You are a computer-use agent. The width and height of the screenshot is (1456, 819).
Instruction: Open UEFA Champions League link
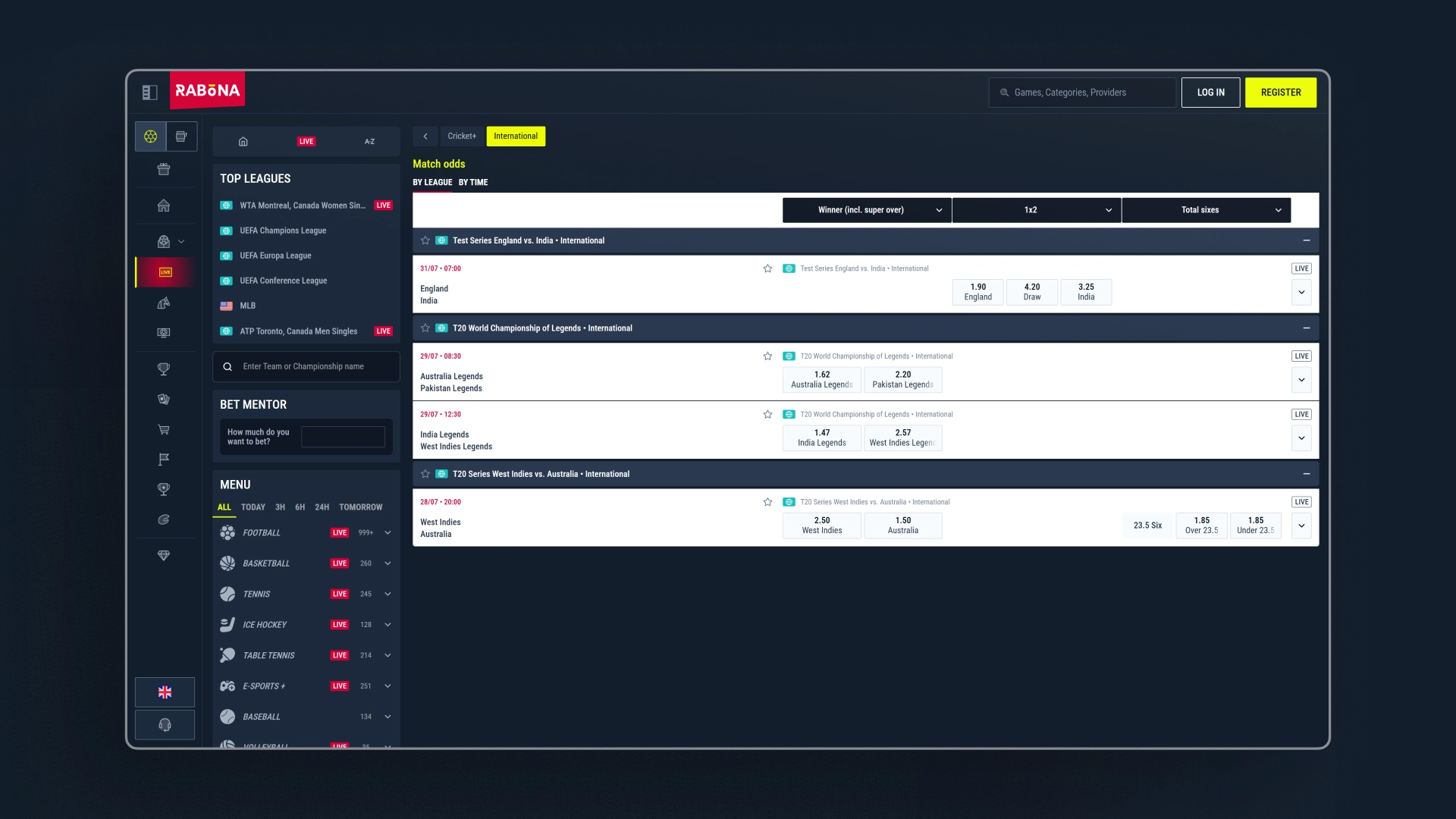click(x=283, y=231)
